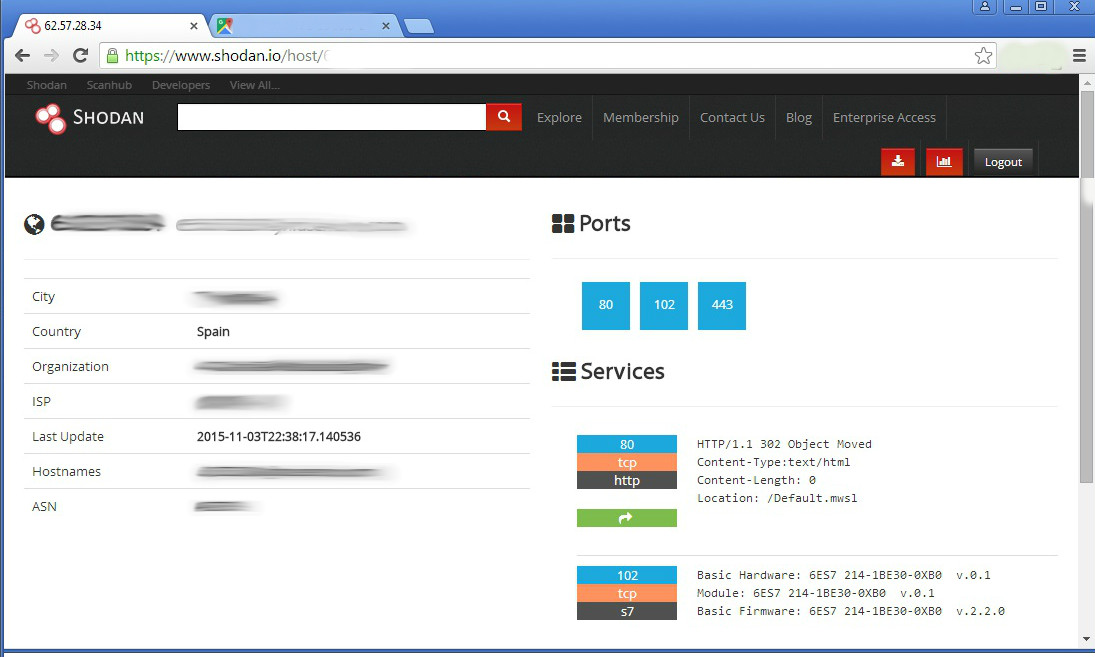Click the browser back arrow

22,55
